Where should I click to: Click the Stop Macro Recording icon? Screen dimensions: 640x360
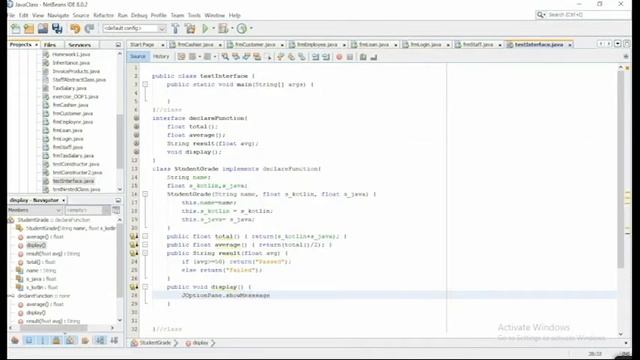tap(350, 57)
